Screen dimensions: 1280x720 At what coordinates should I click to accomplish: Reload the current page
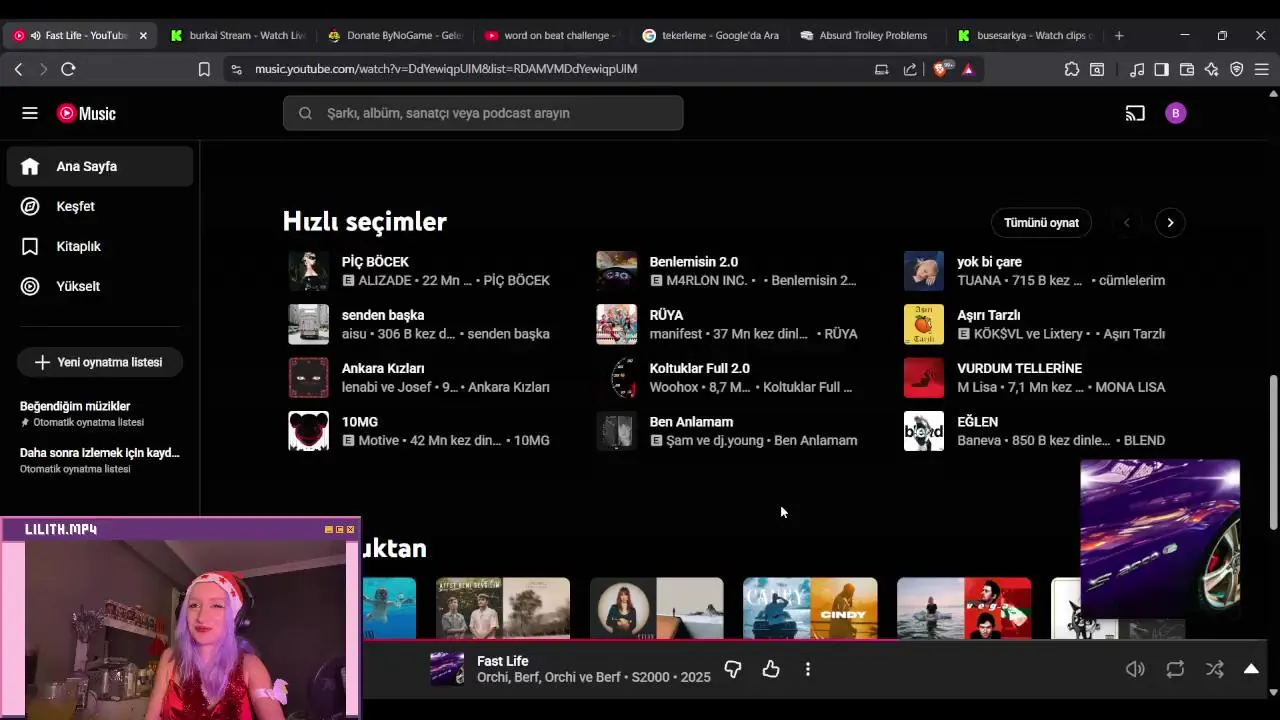(68, 69)
